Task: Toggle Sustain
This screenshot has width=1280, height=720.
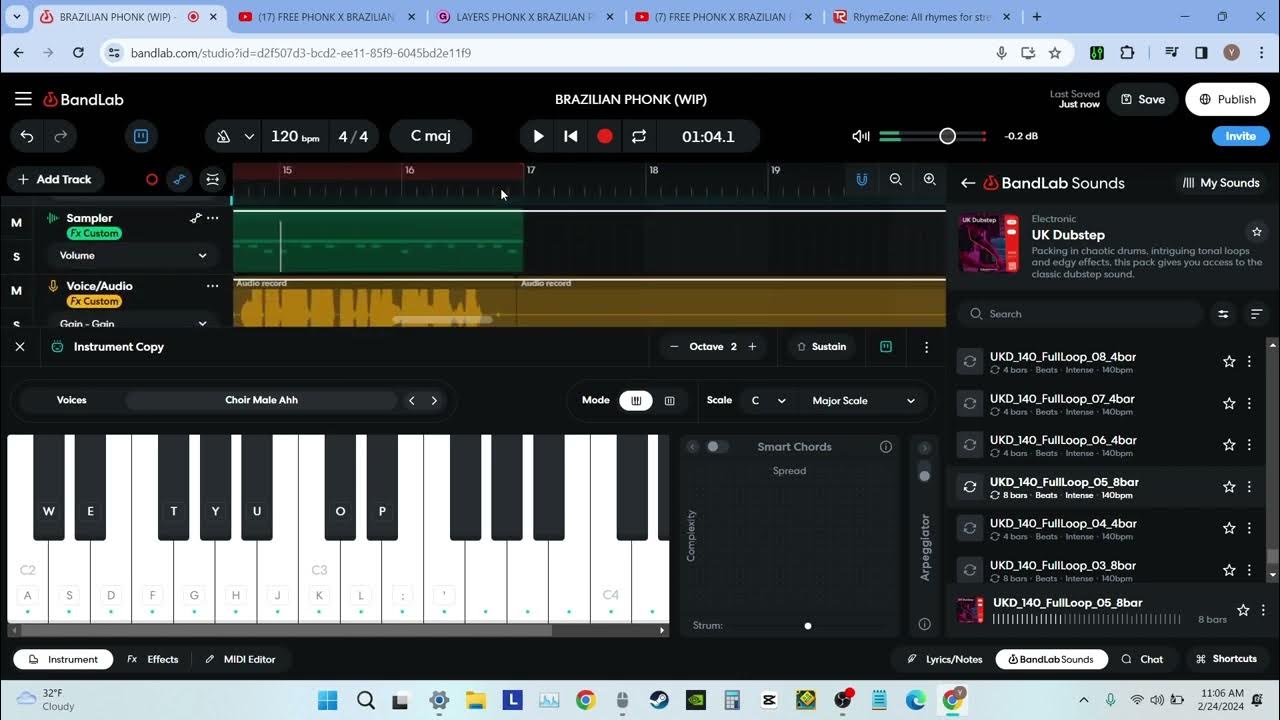Action: [821, 347]
